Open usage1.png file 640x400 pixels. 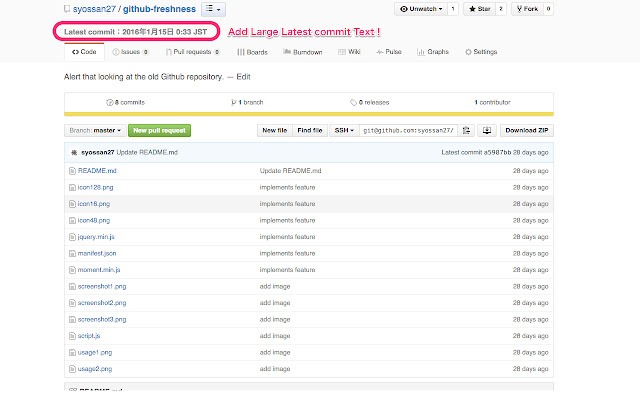click(x=95, y=353)
